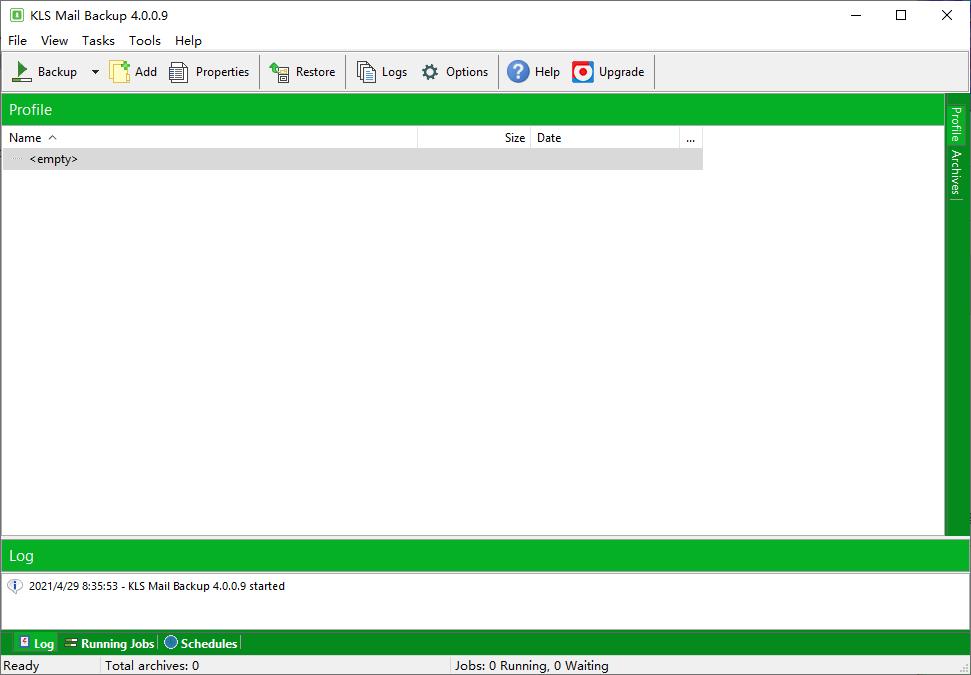This screenshot has width=971, height=675.
Task: Click the log entry info icon
Action: coord(15,586)
